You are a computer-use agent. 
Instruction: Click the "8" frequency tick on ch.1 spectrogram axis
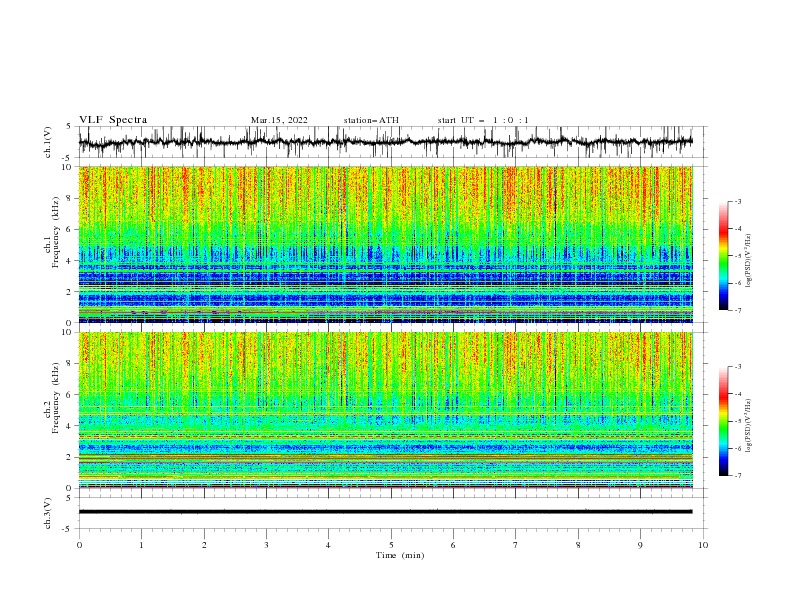[x=70, y=198]
